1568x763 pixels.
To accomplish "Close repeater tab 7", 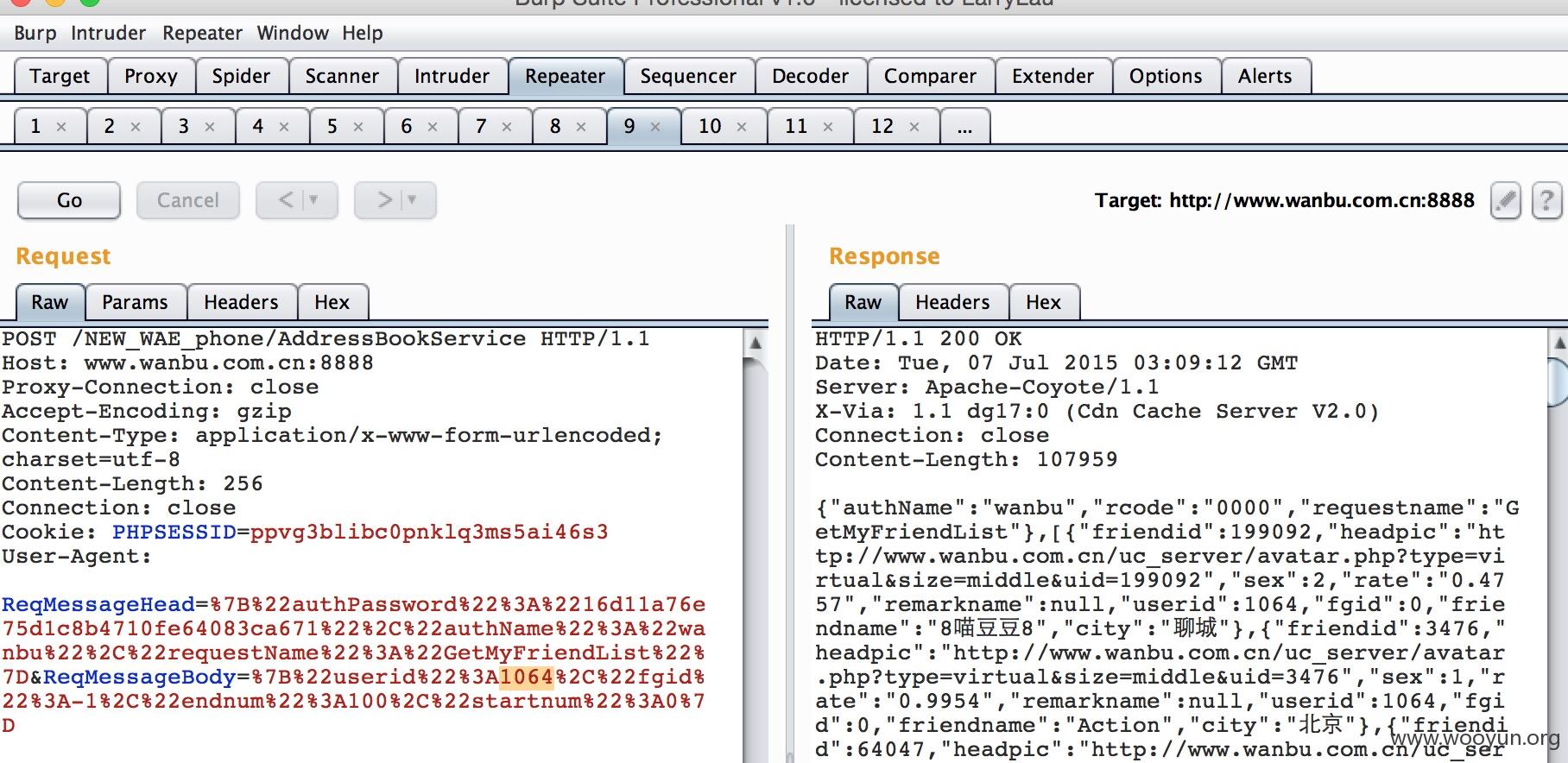I will click(507, 127).
